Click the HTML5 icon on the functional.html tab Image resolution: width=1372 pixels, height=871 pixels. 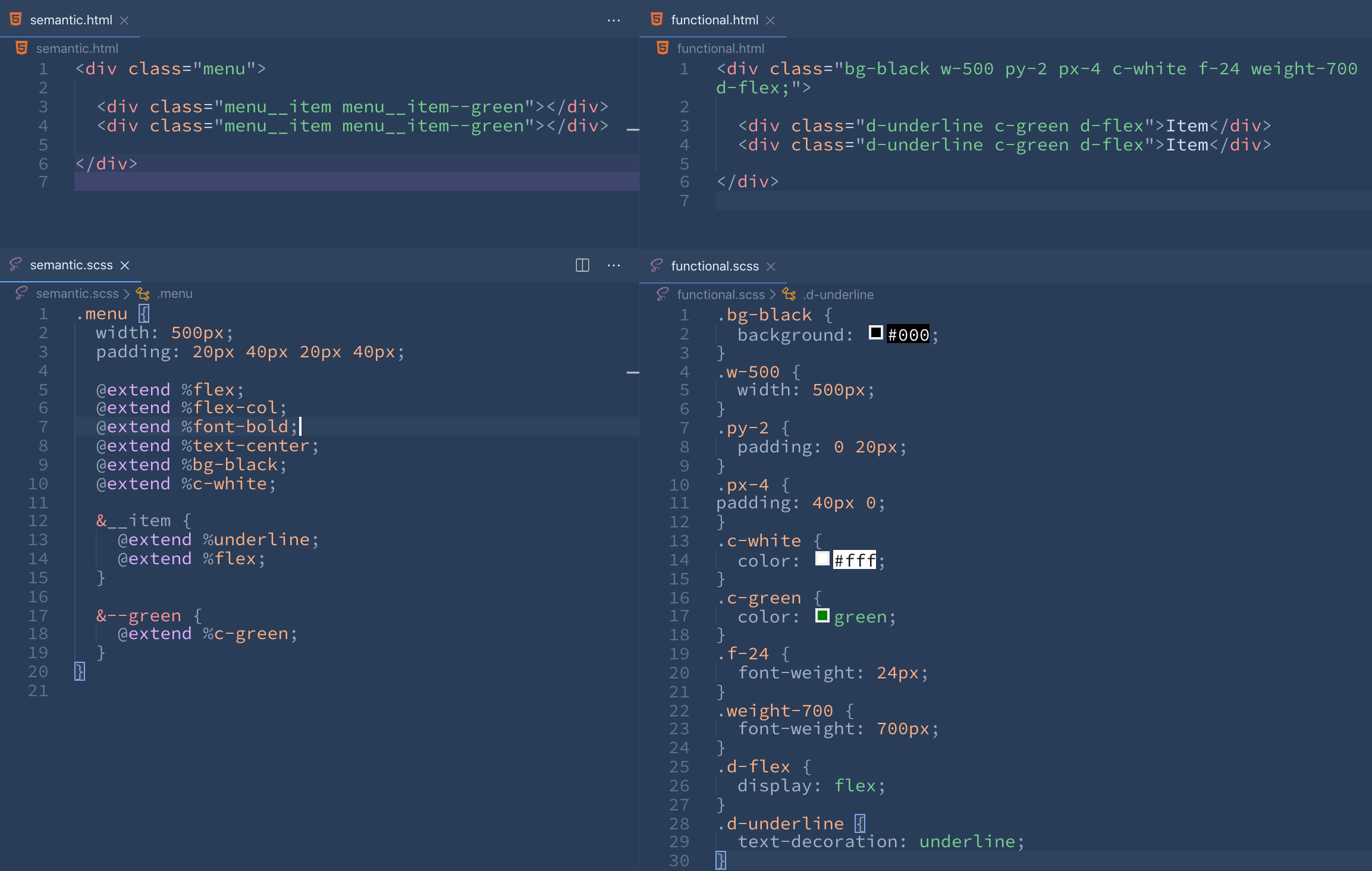point(657,20)
